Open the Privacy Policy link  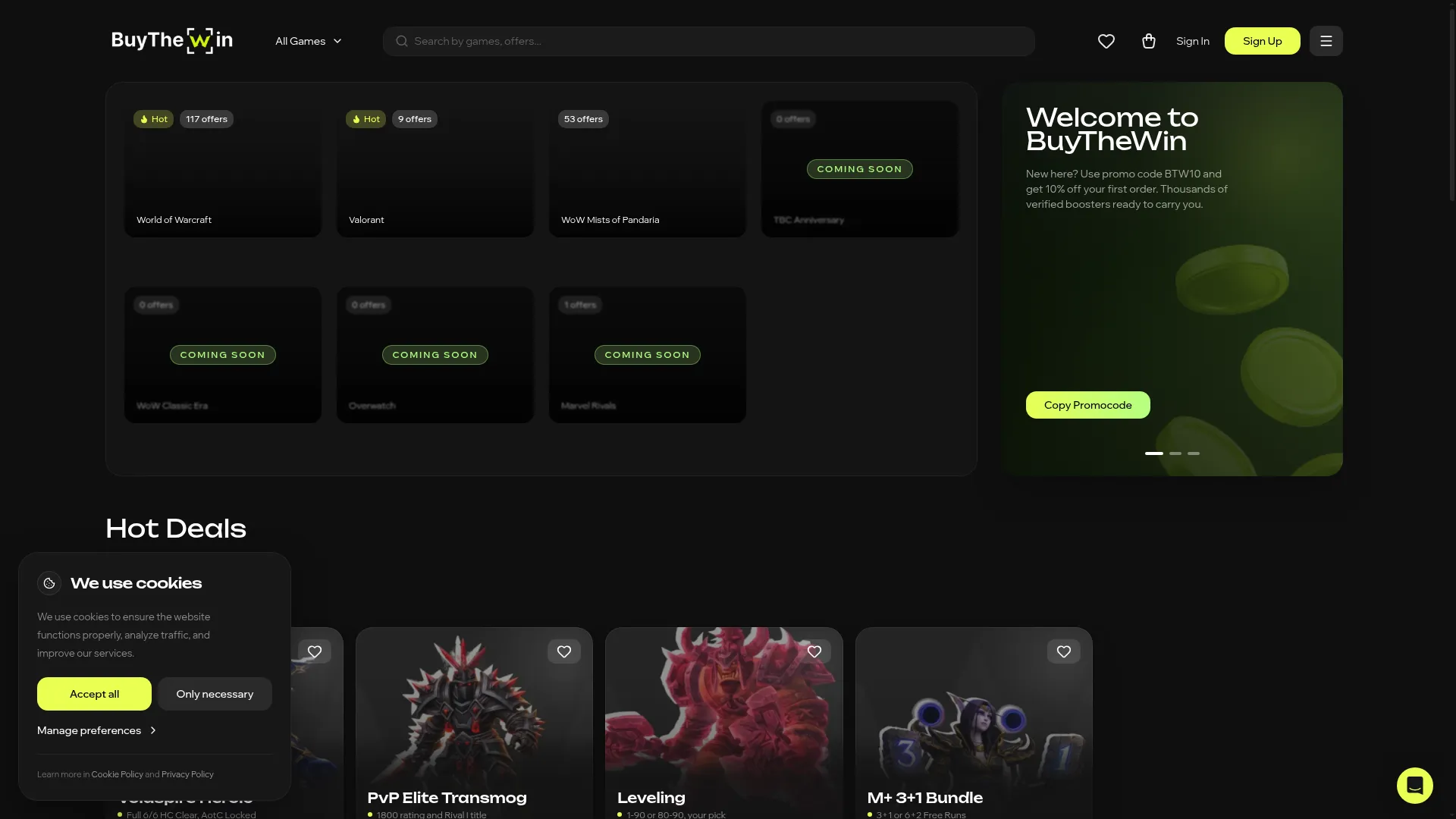pyautogui.click(x=187, y=774)
